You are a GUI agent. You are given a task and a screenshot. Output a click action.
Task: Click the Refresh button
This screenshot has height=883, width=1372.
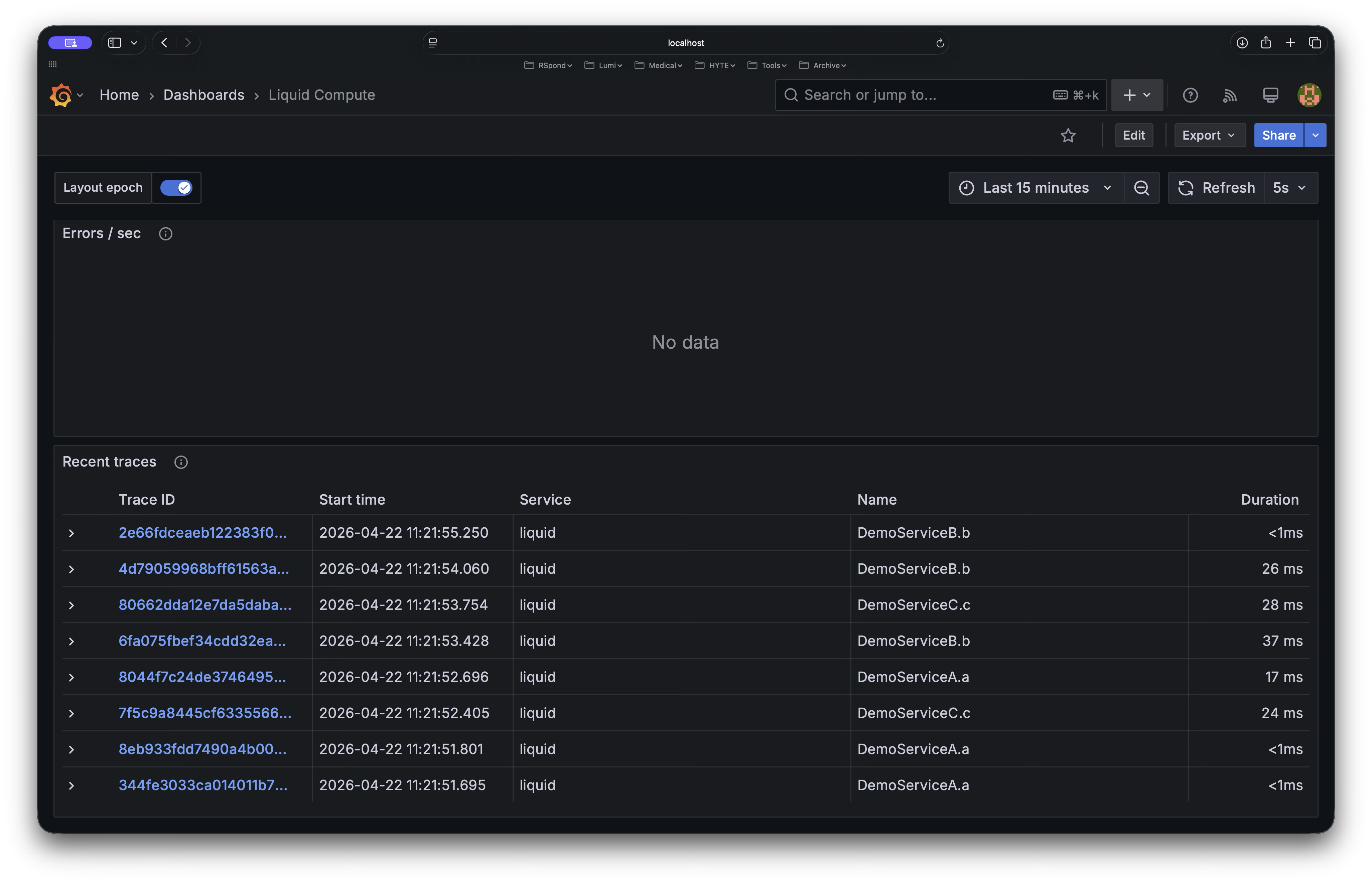[1216, 187]
